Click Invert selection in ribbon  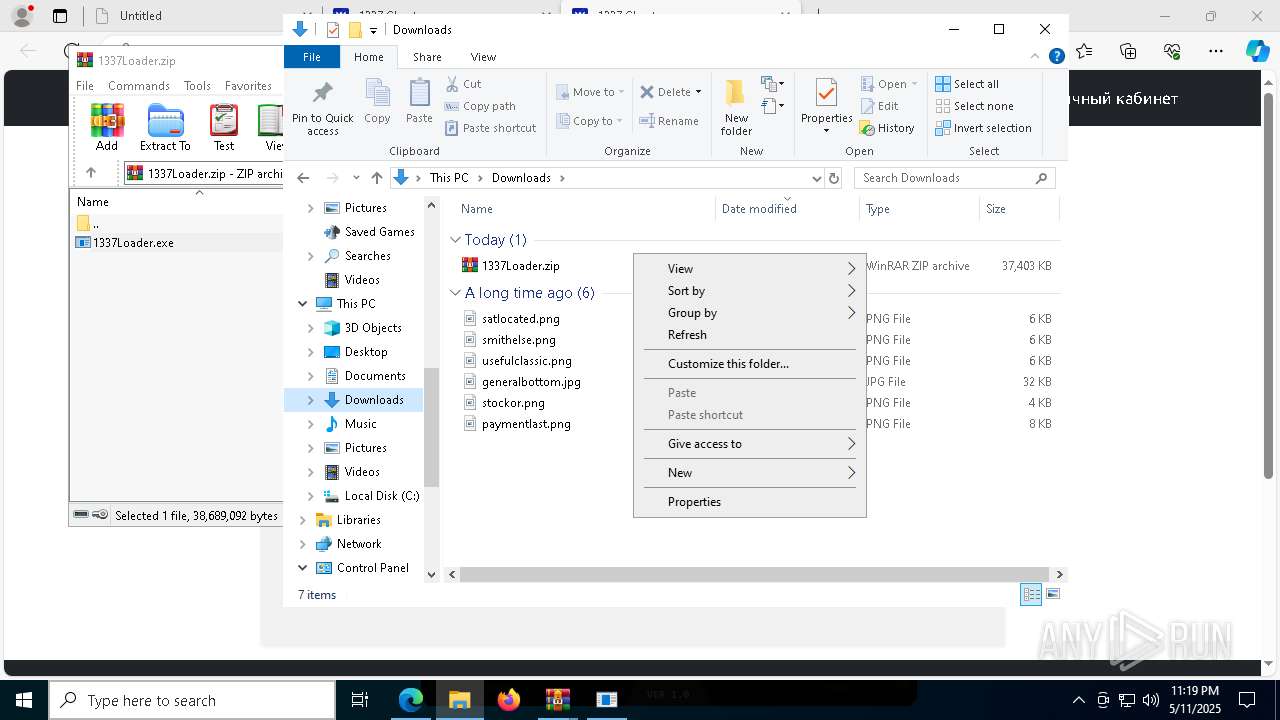[x=984, y=128]
